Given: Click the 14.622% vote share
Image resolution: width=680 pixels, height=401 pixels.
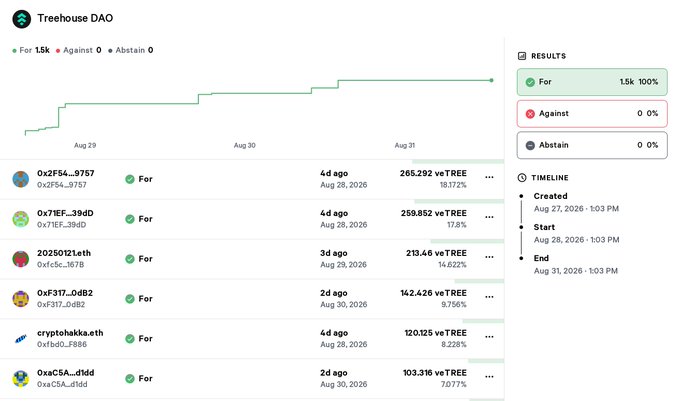Looking at the screenshot, I should [452, 264].
